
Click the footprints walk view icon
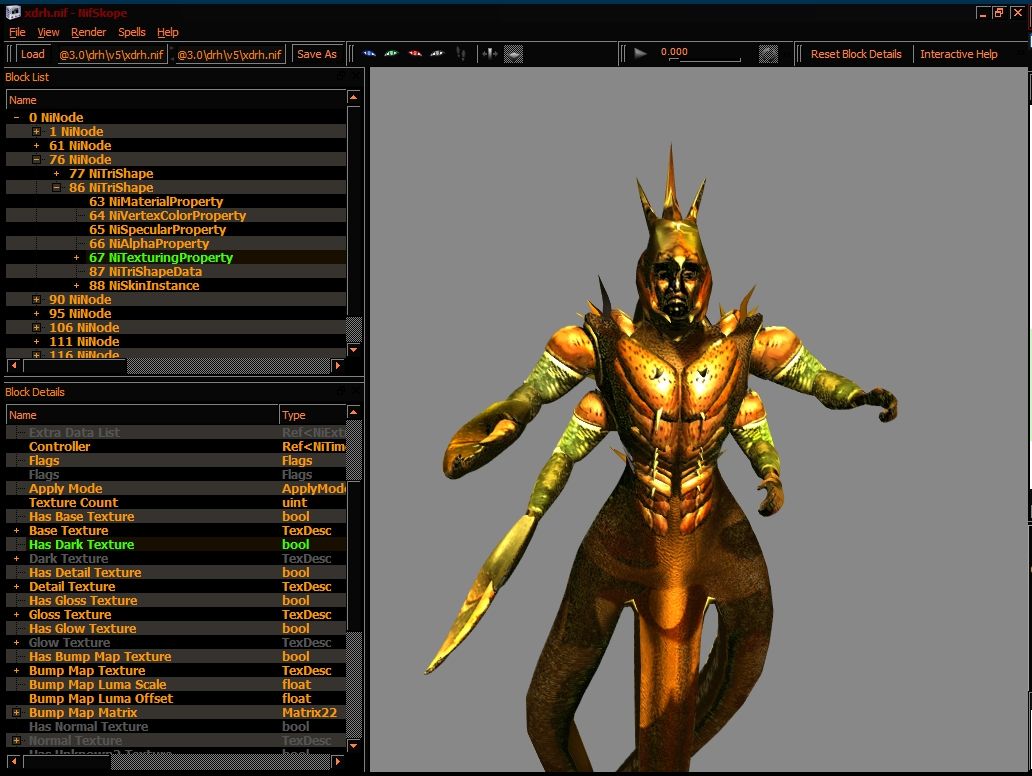461,54
